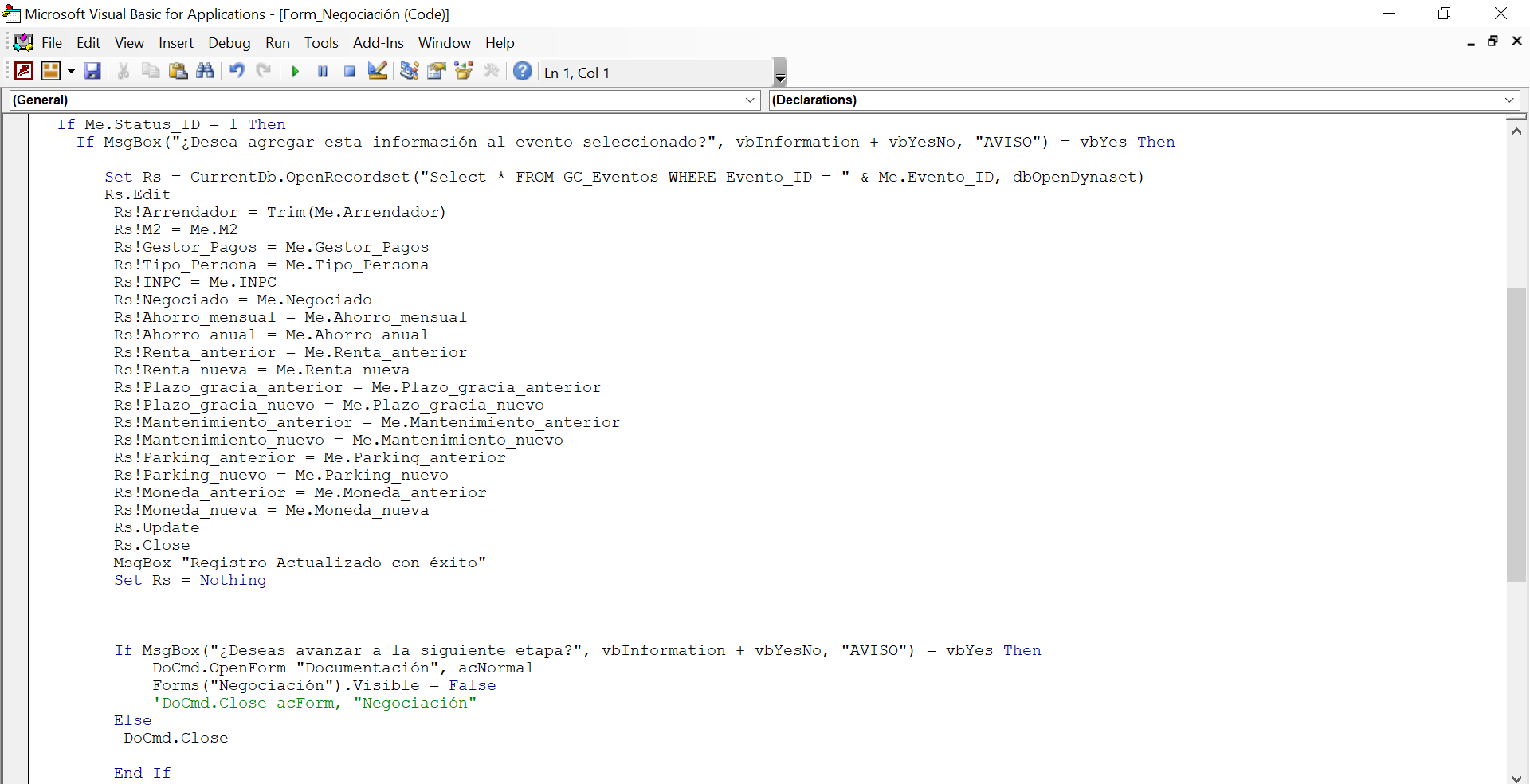Click the 'Rs!M2 = Me.M2' line
1530x784 pixels.
coord(175,229)
